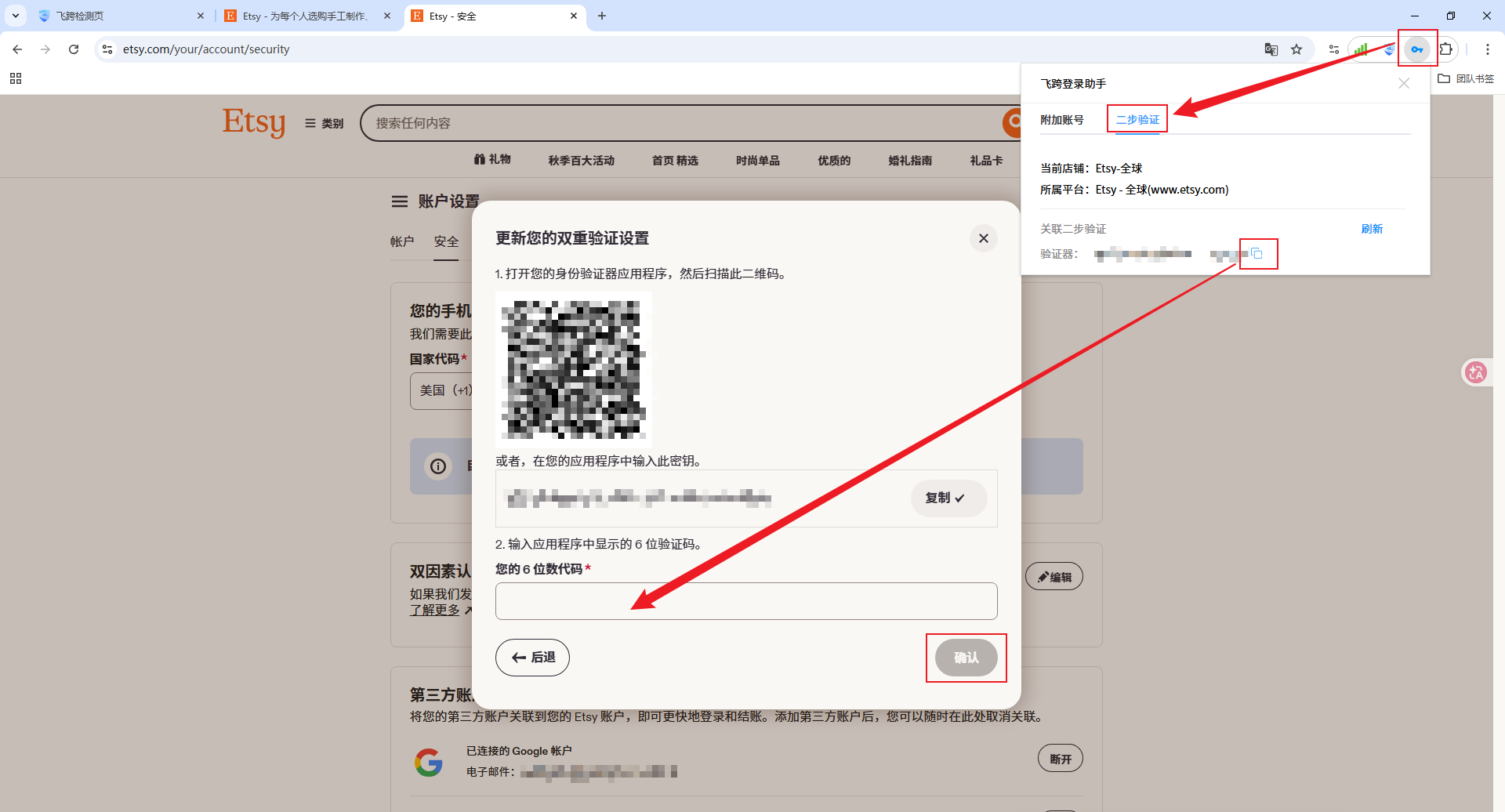Switch to the 帐户 settings tab
This screenshot has width=1505, height=812.
tap(402, 241)
